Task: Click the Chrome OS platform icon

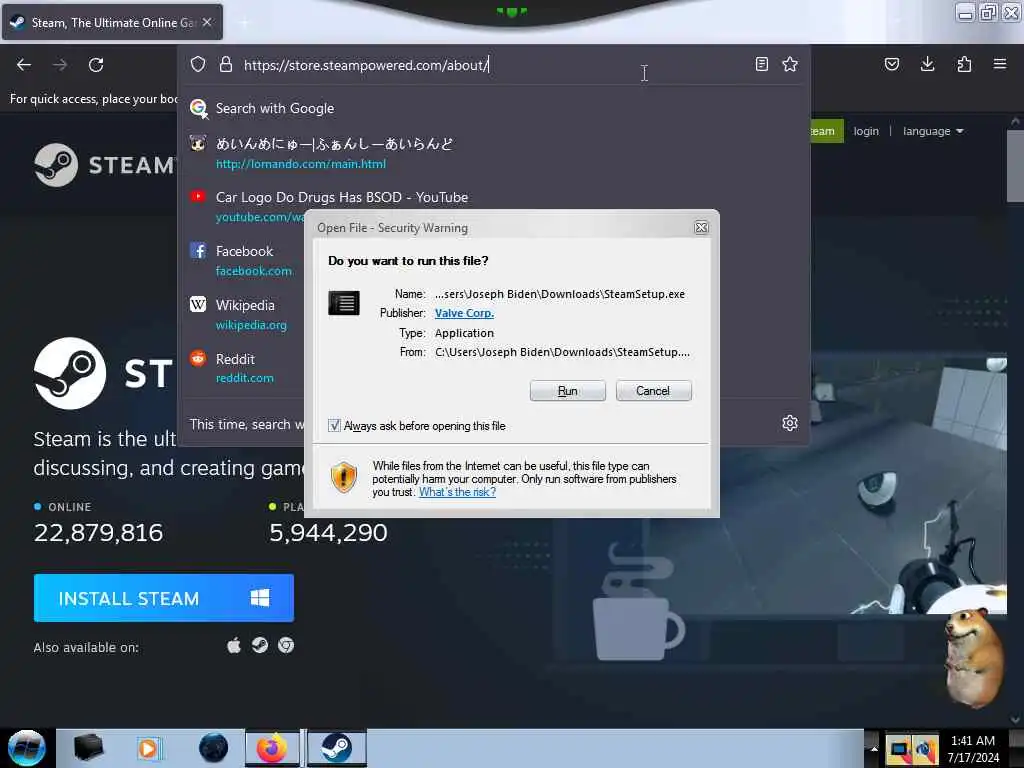Action: pyautogui.click(x=286, y=646)
